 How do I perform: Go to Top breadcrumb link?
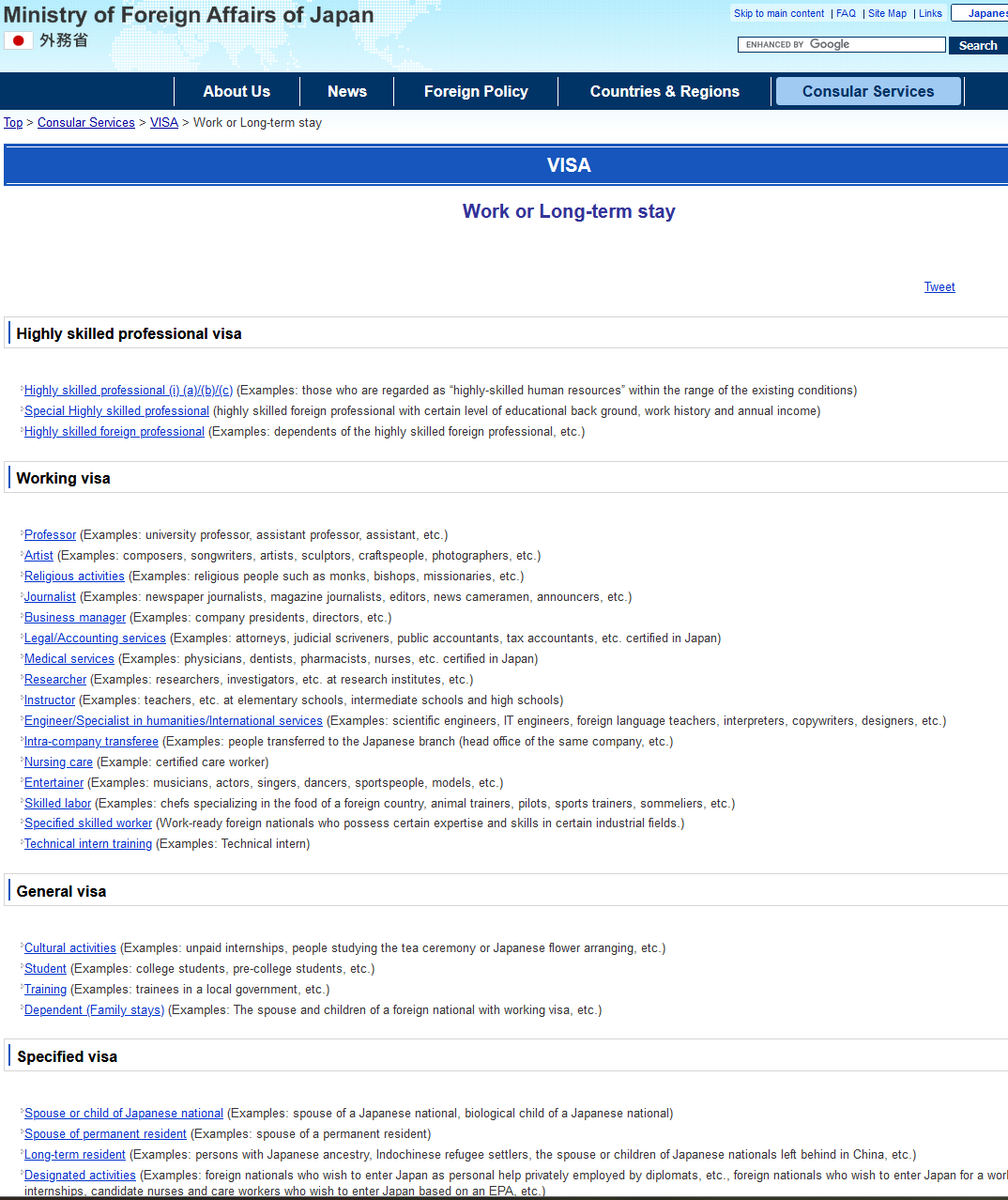(13, 122)
